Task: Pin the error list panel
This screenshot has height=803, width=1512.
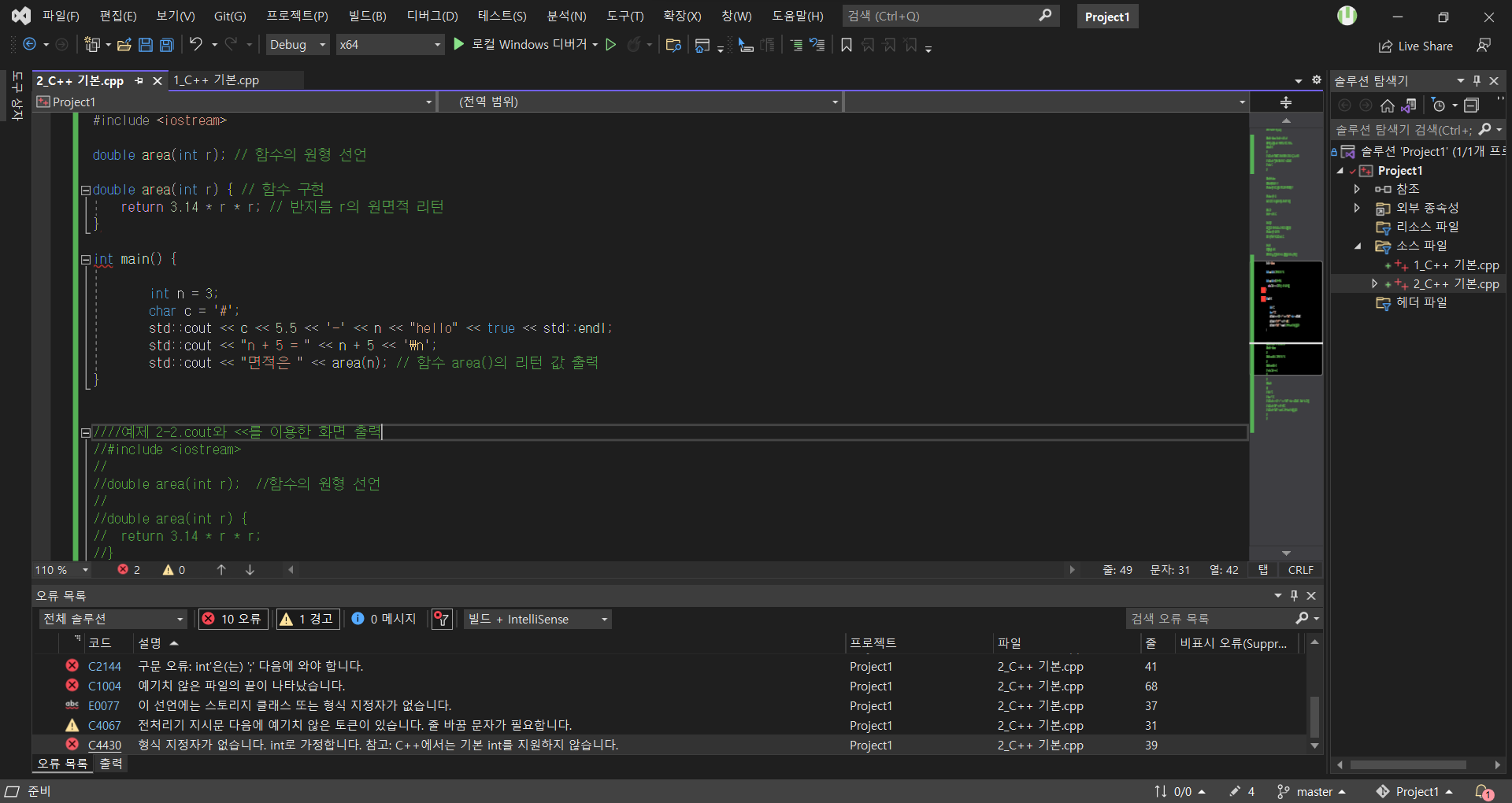Action: coord(1294,596)
